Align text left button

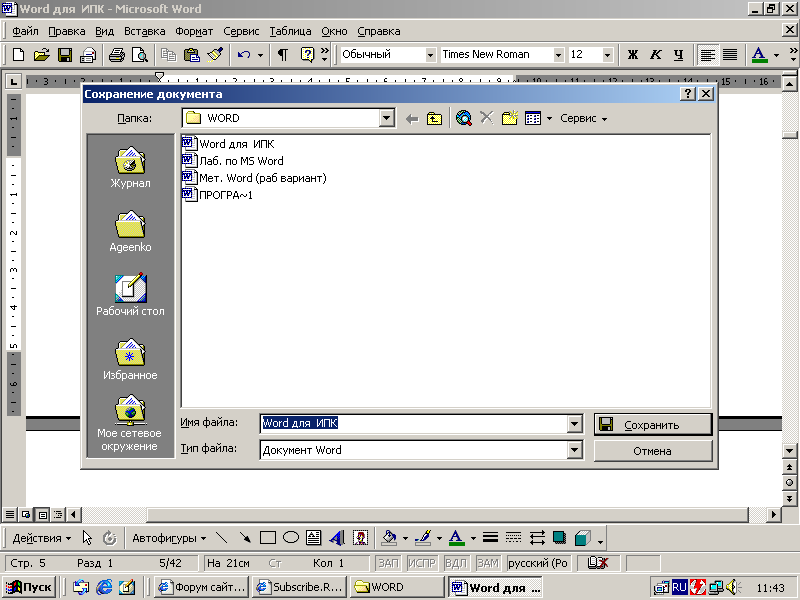707,55
